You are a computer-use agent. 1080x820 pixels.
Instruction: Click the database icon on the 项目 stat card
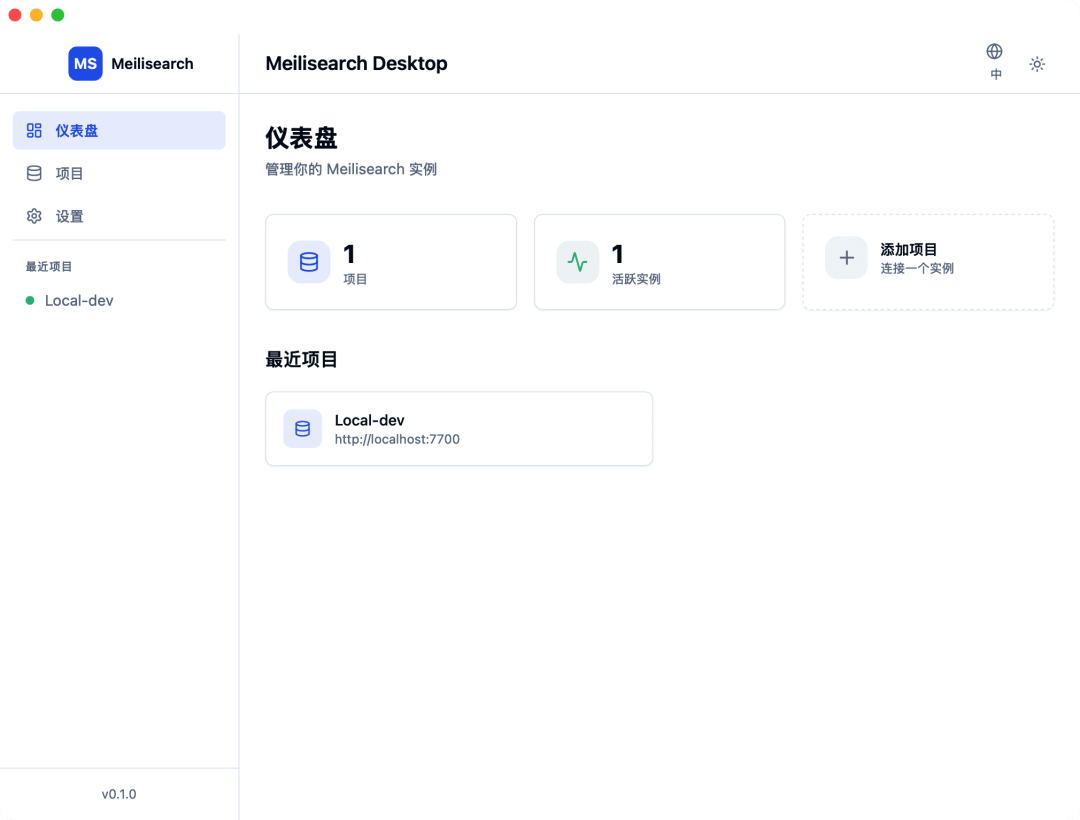pos(308,262)
